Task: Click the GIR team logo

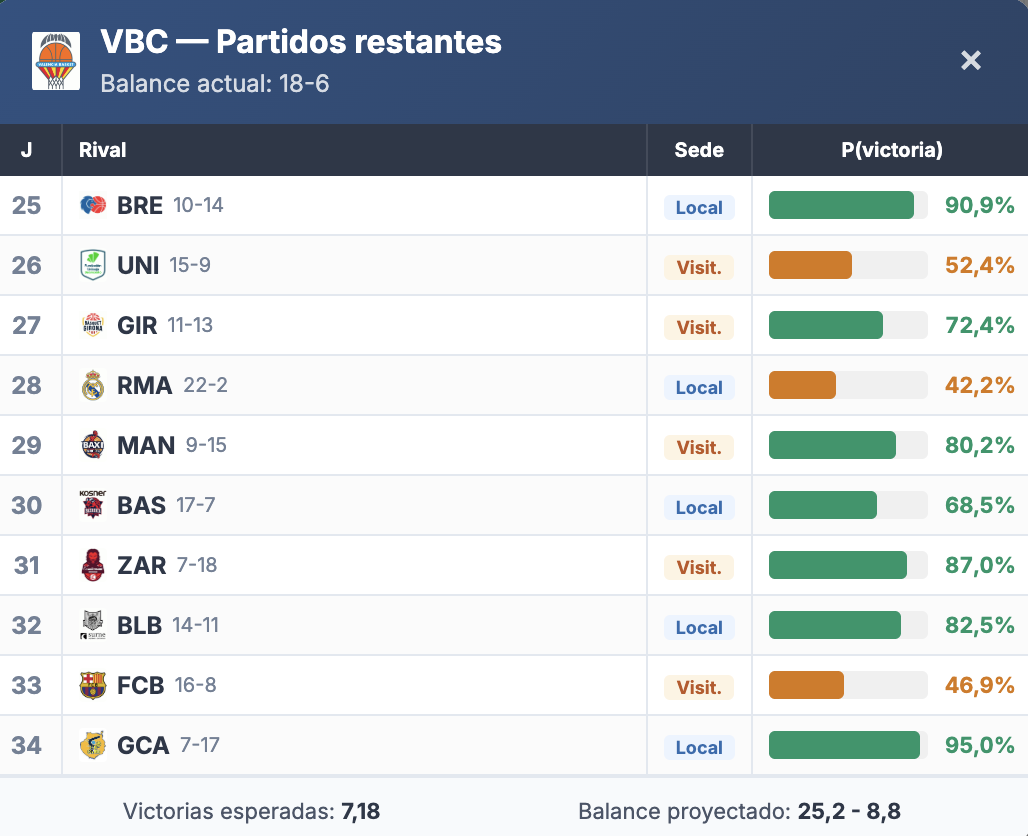Action: coord(93,325)
